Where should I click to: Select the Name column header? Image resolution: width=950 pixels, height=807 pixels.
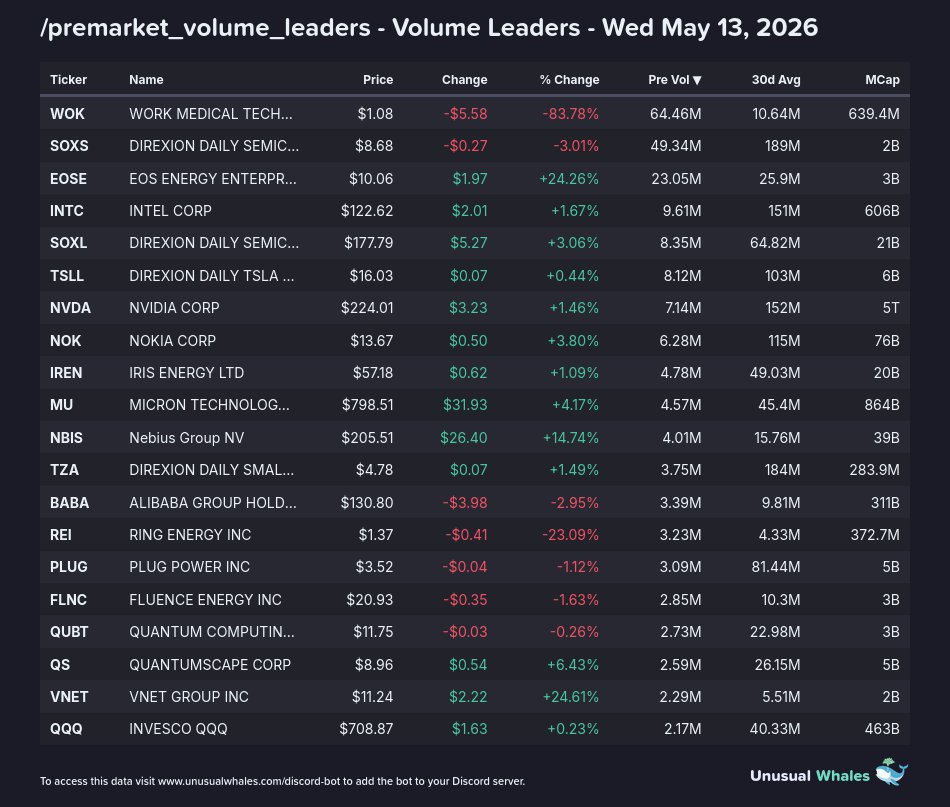tap(146, 79)
